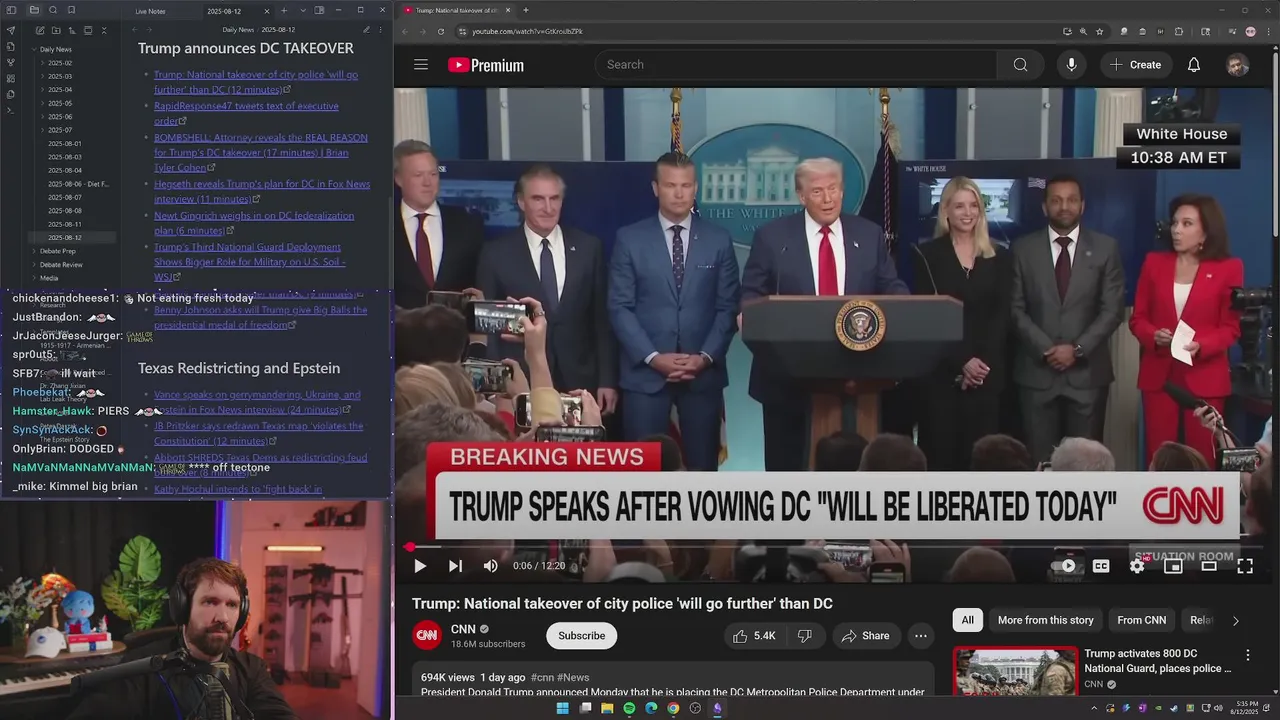The height and width of the screenshot is (720, 1280).
Task: Play the CNN video
Action: click(x=420, y=566)
